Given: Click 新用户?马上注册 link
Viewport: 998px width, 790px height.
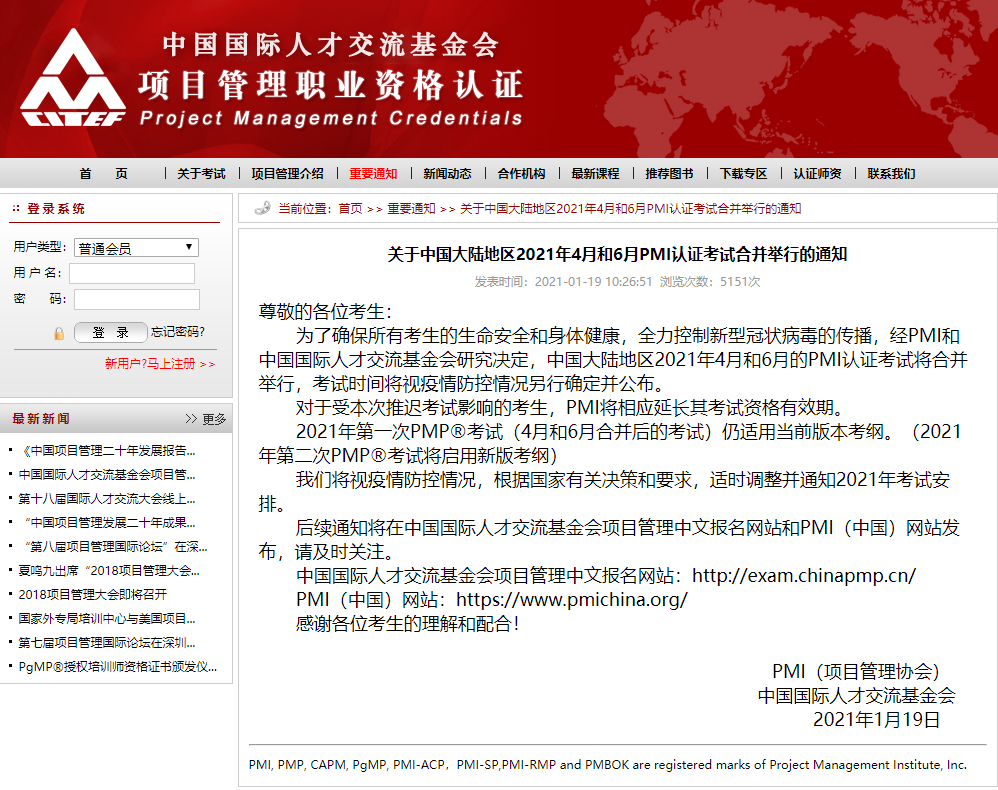Looking at the screenshot, I should (160, 363).
